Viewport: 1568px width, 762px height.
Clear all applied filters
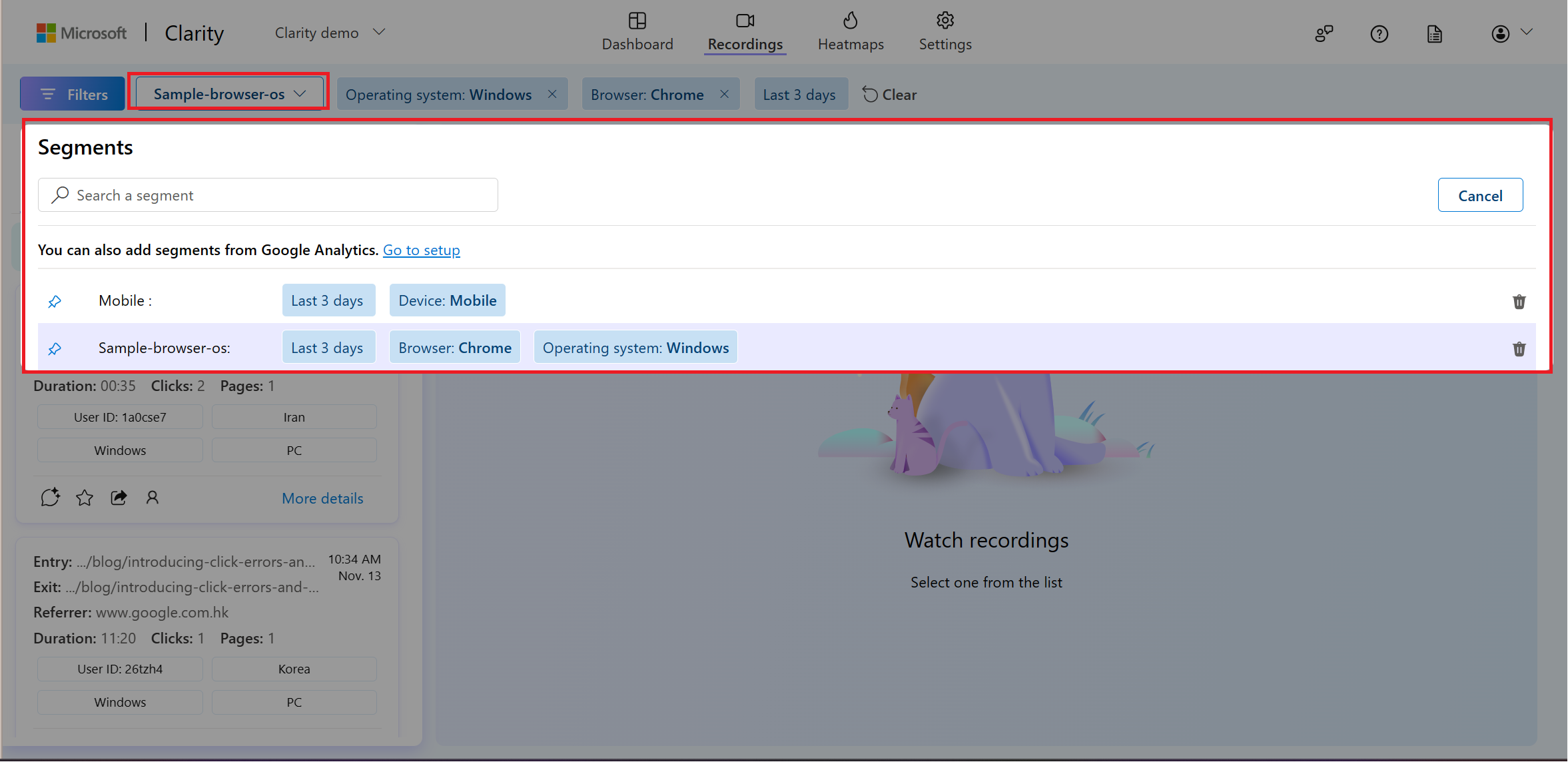click(890, 95)
